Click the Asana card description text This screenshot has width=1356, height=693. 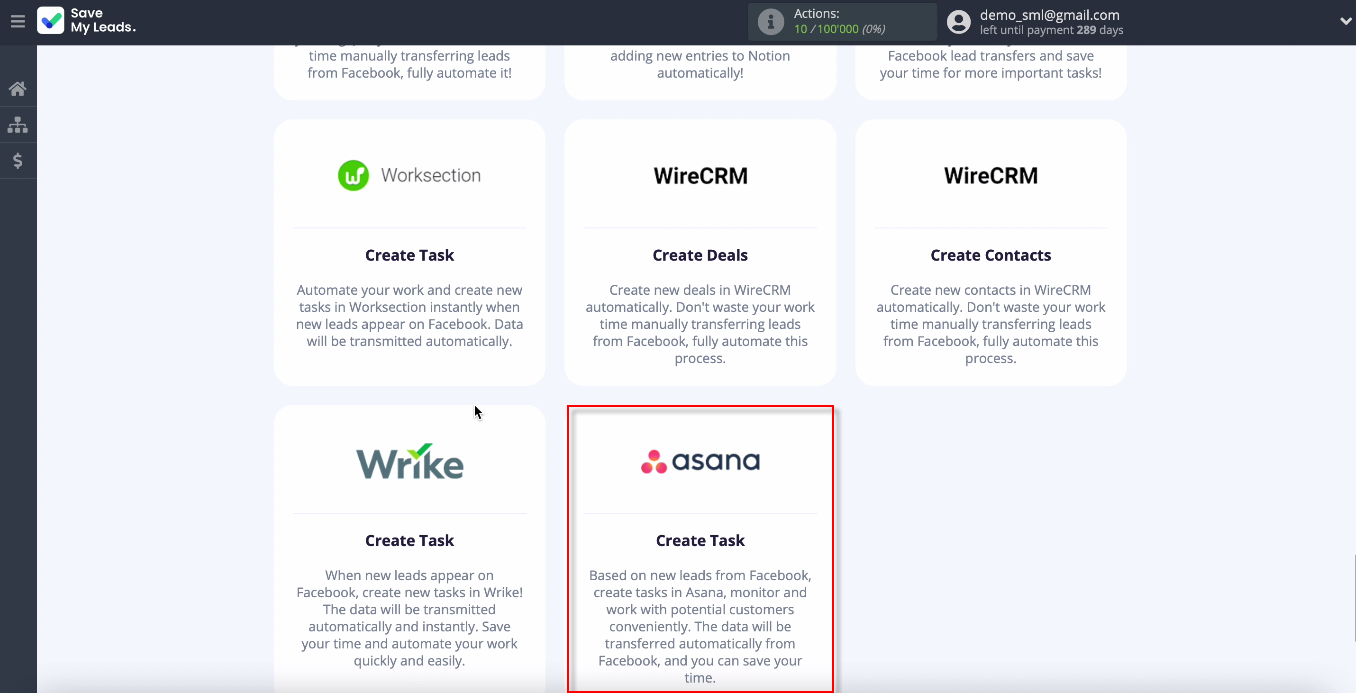[x=700, y=626]
